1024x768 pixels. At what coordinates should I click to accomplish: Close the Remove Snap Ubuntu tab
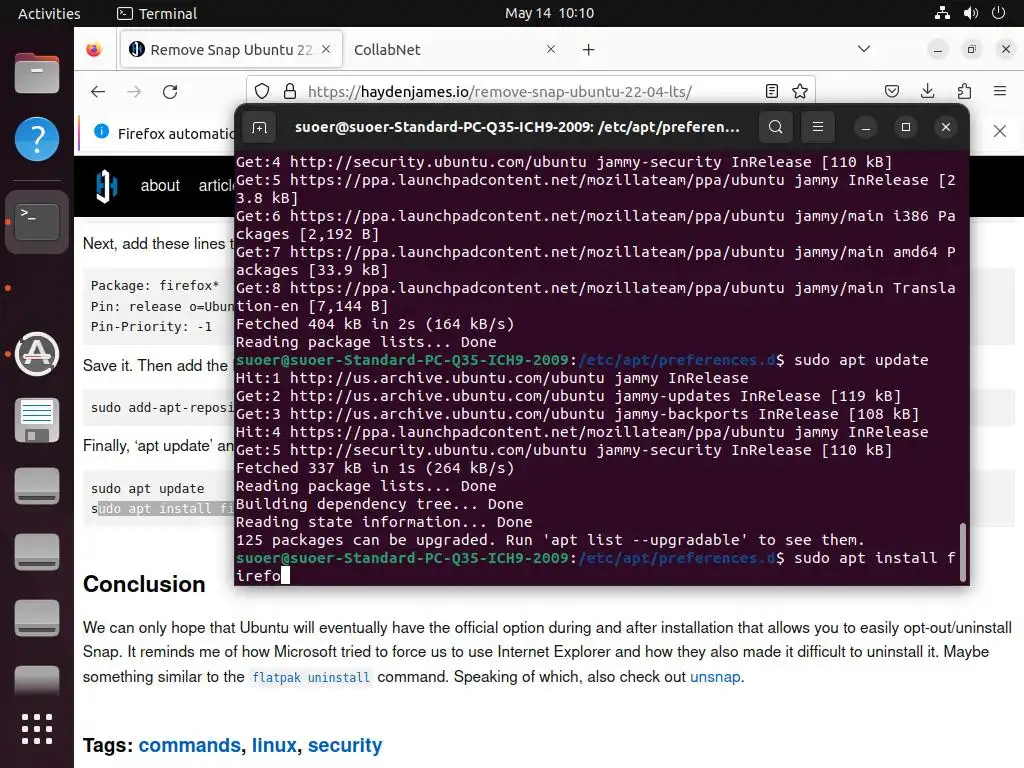click(x=326, y=49)
